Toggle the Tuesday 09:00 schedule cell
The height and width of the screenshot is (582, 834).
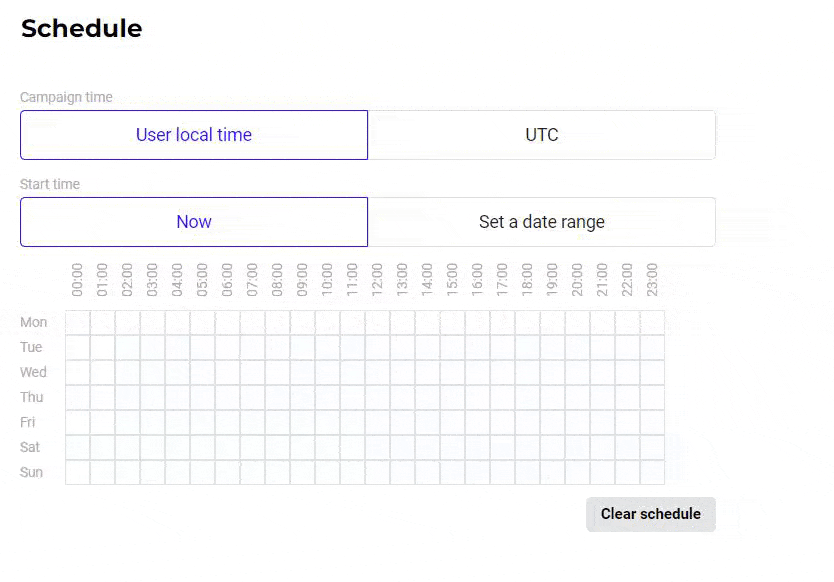303,348
